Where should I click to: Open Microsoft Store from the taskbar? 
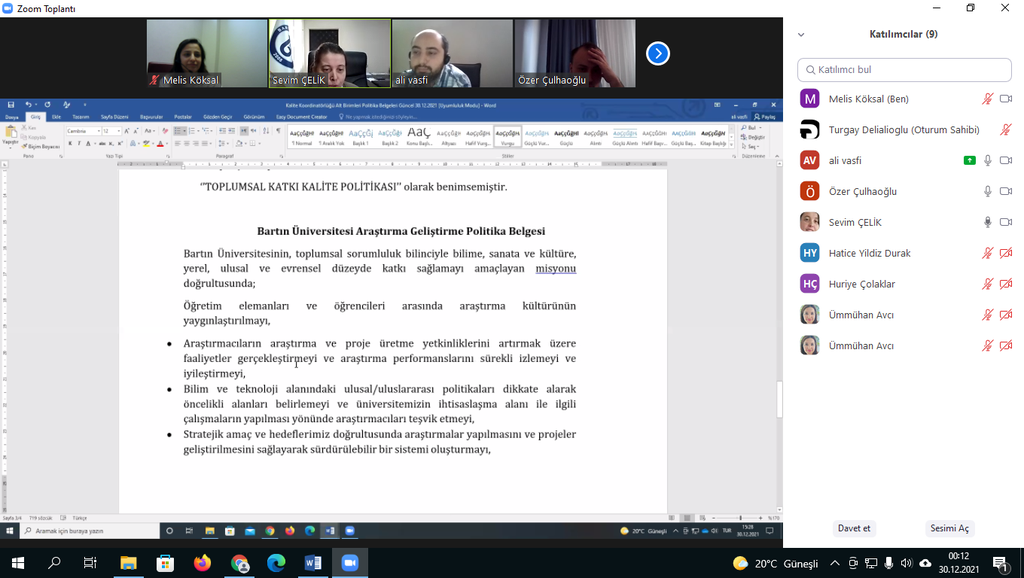point(165,563)
